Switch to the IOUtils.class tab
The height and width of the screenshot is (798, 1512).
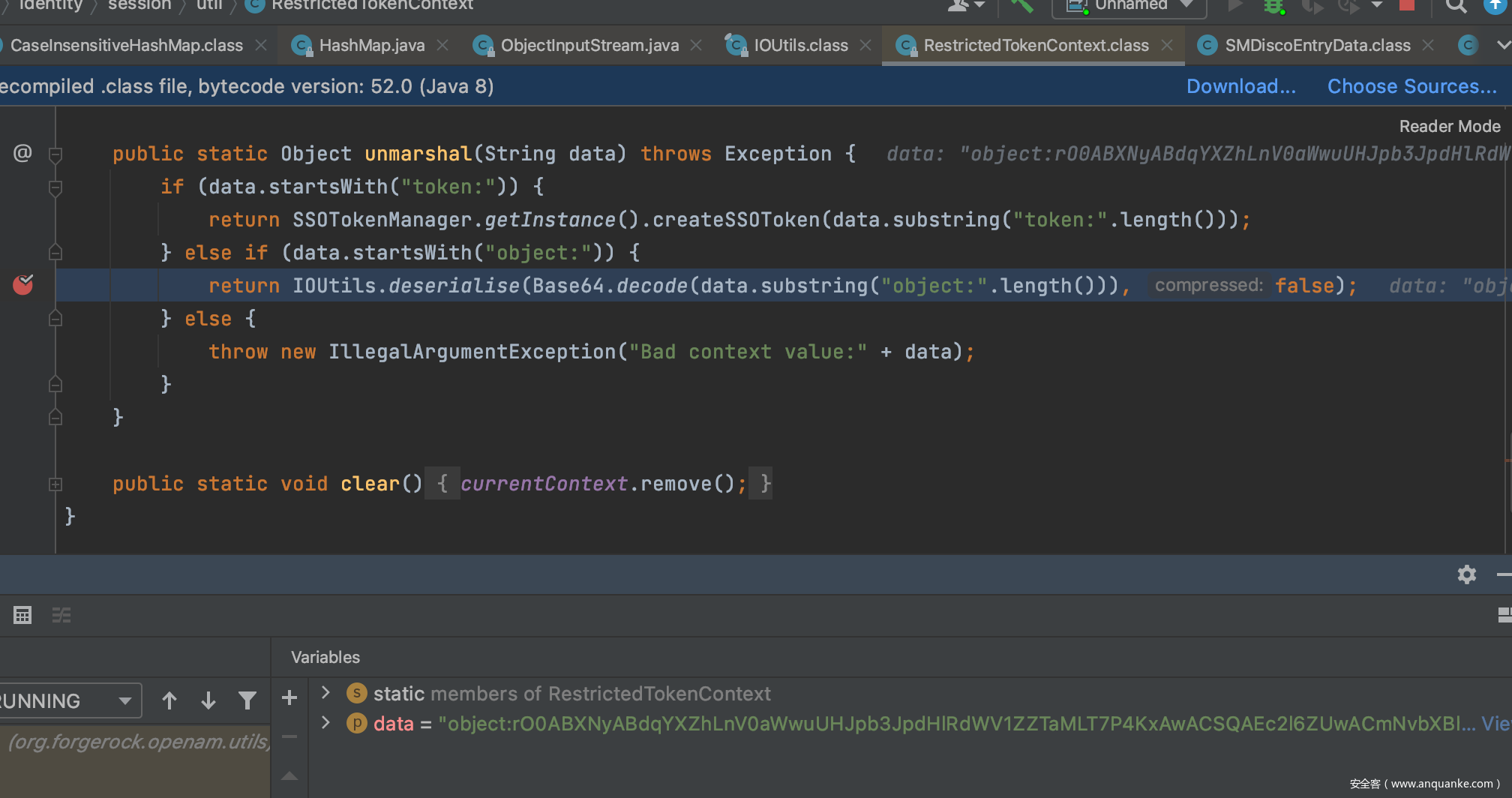pos(800,46)
